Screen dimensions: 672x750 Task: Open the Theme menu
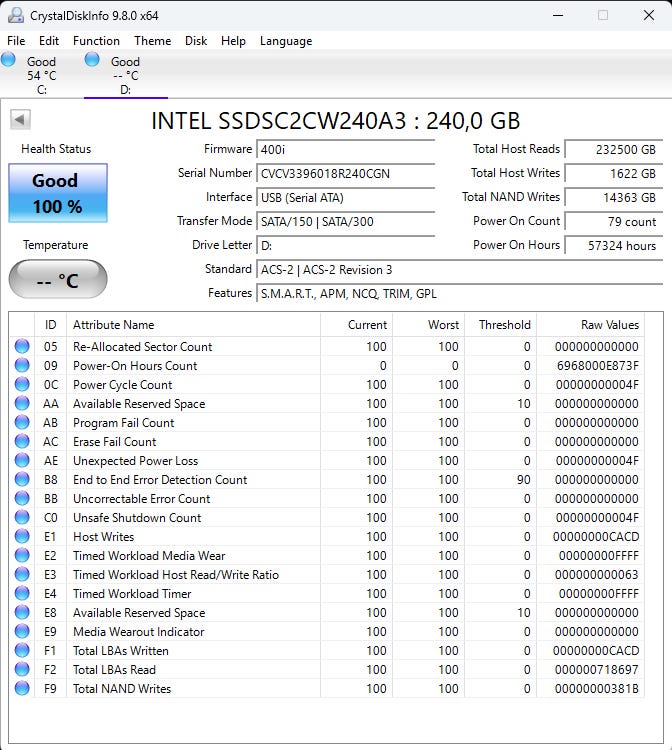point(153,41)
